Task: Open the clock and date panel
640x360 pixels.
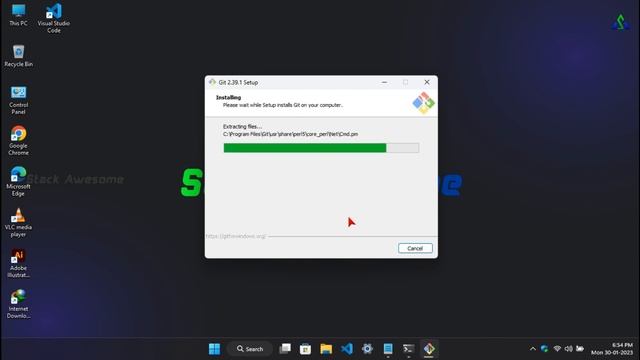Action: (x=612, y=349)
